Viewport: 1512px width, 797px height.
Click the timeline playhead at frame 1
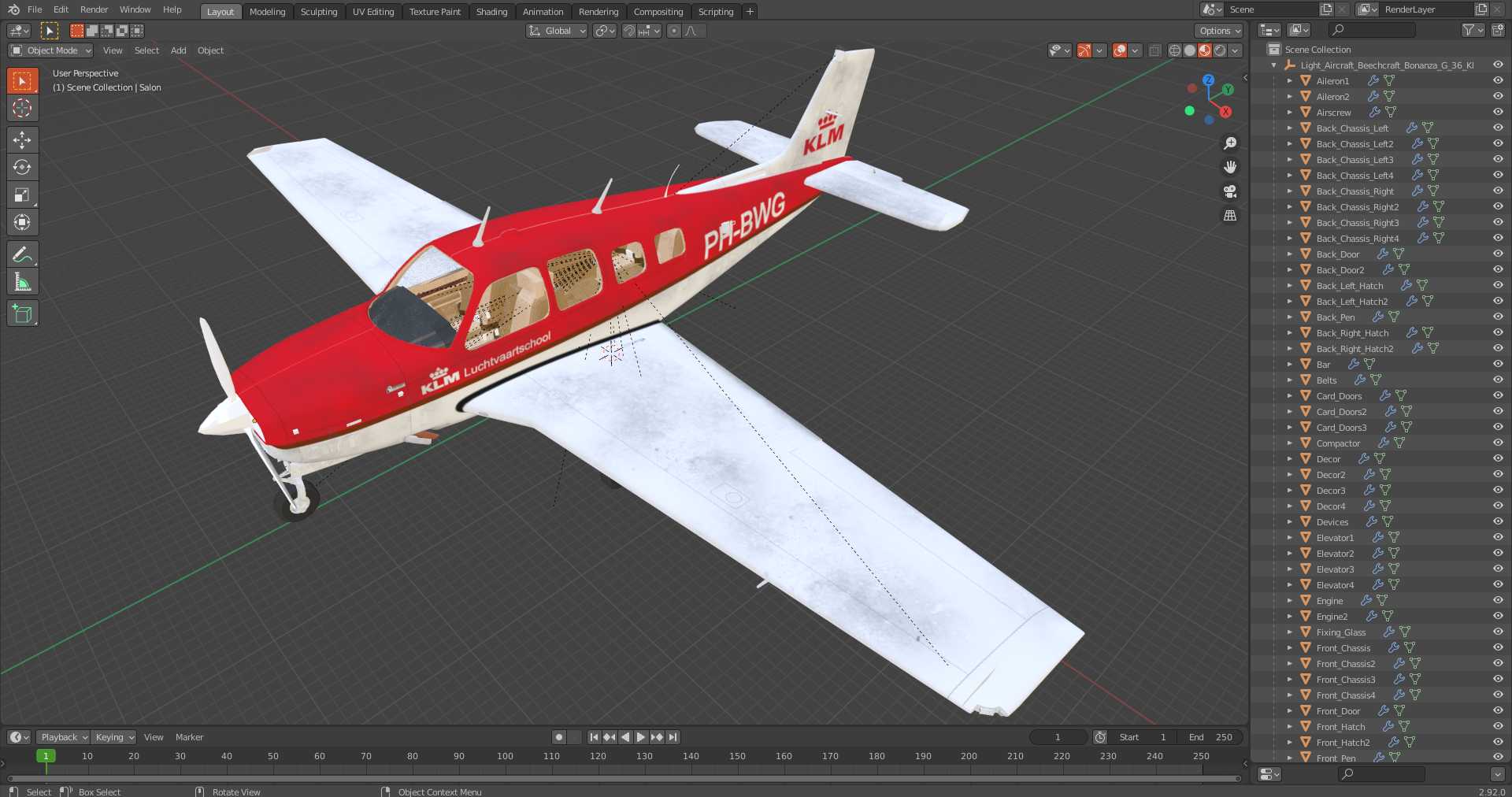[x=46, y=756]
